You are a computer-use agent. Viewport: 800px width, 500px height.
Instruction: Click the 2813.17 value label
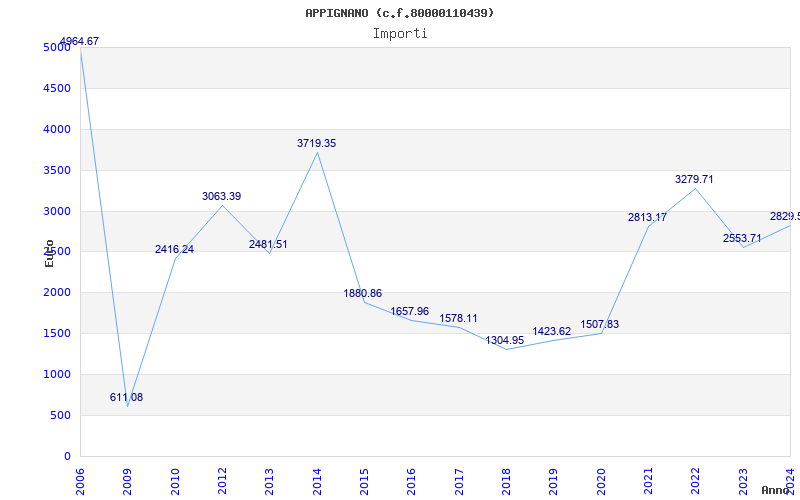[x=647, y=217]
